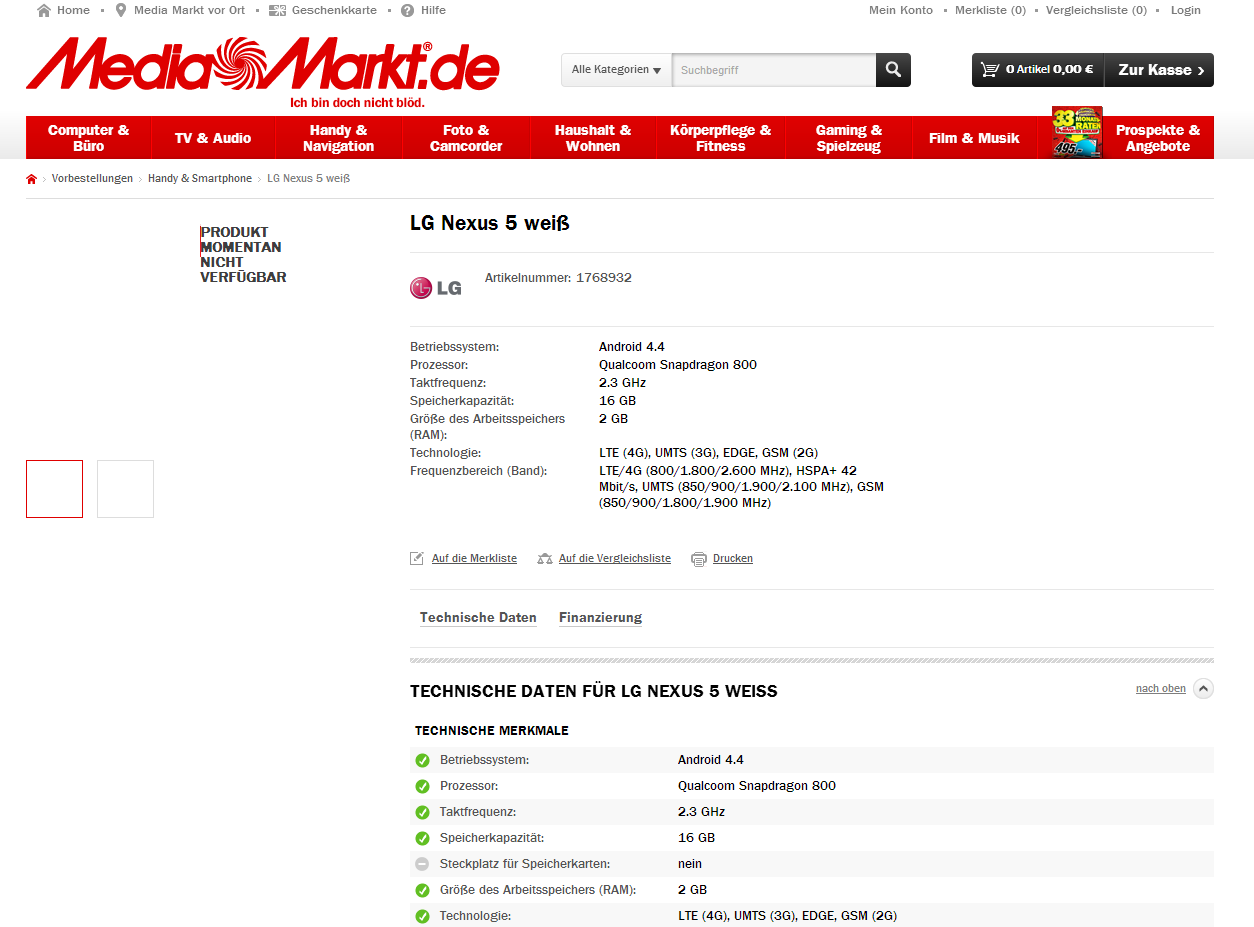Click the printer icon next to Drucken
1254x927 pixels.
coord(699,559)
